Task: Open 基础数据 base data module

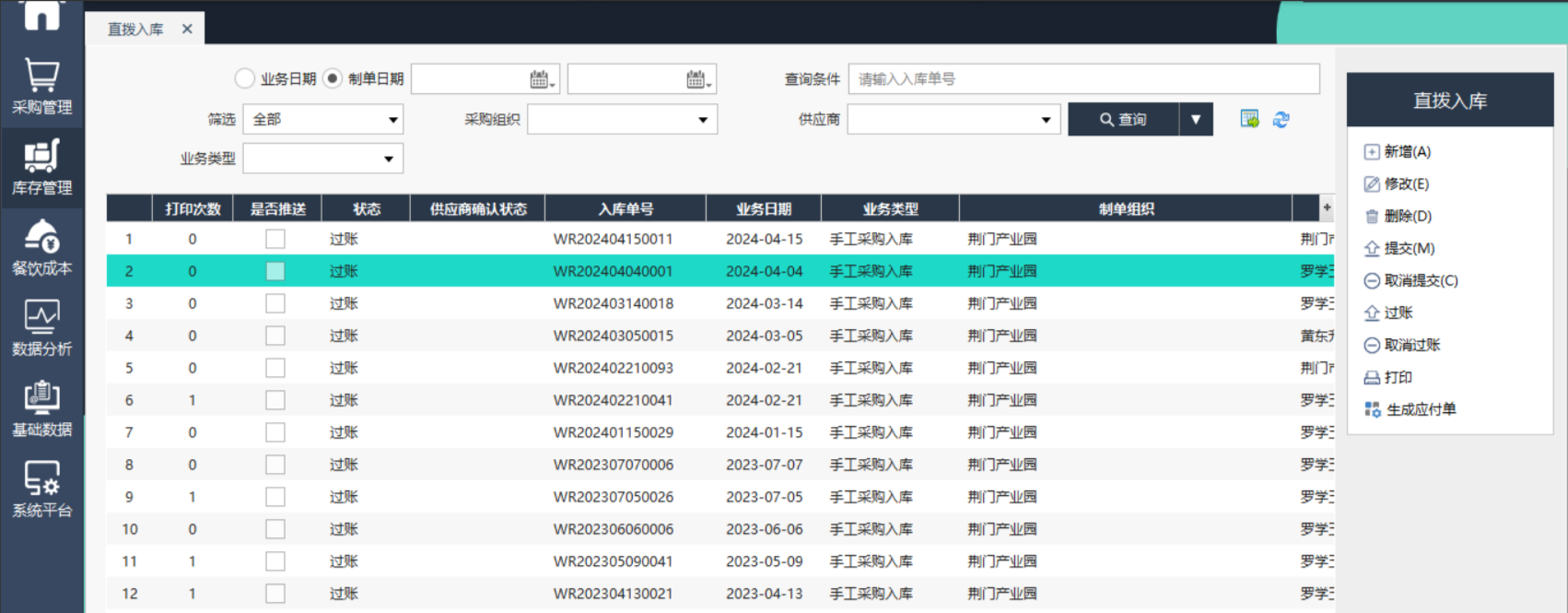Action: pyautogui.click(x=41, y=408)
